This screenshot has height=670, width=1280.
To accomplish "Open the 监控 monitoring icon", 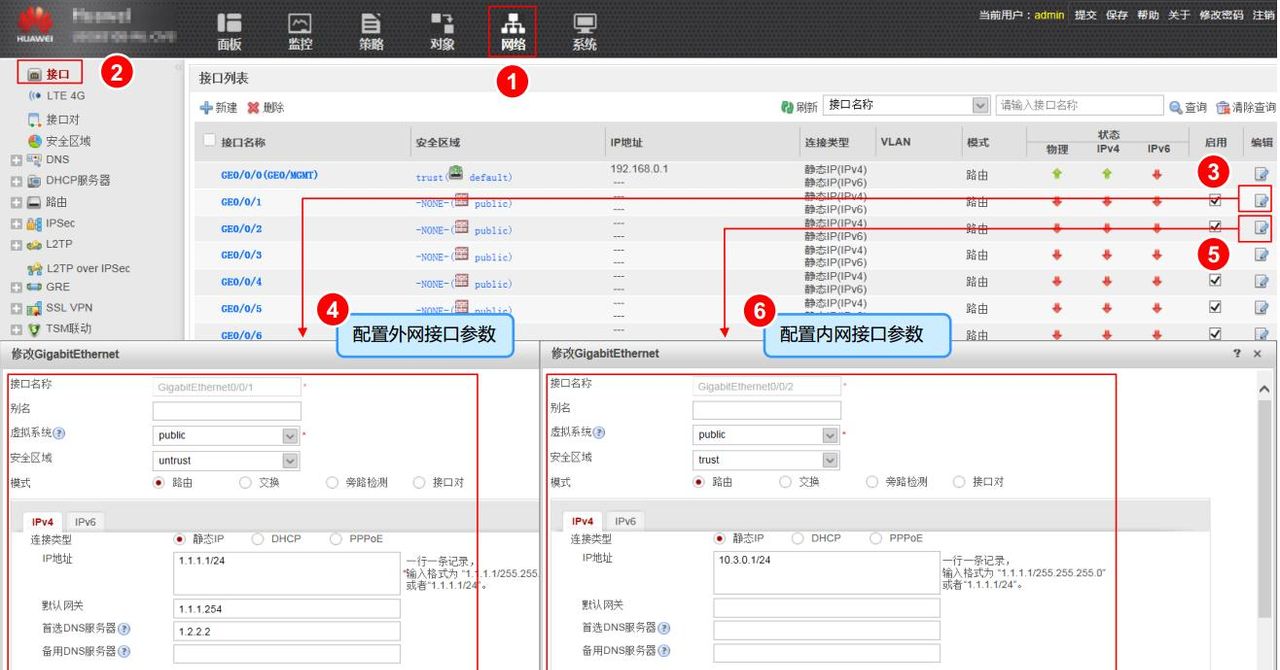I will coord(299,30).
